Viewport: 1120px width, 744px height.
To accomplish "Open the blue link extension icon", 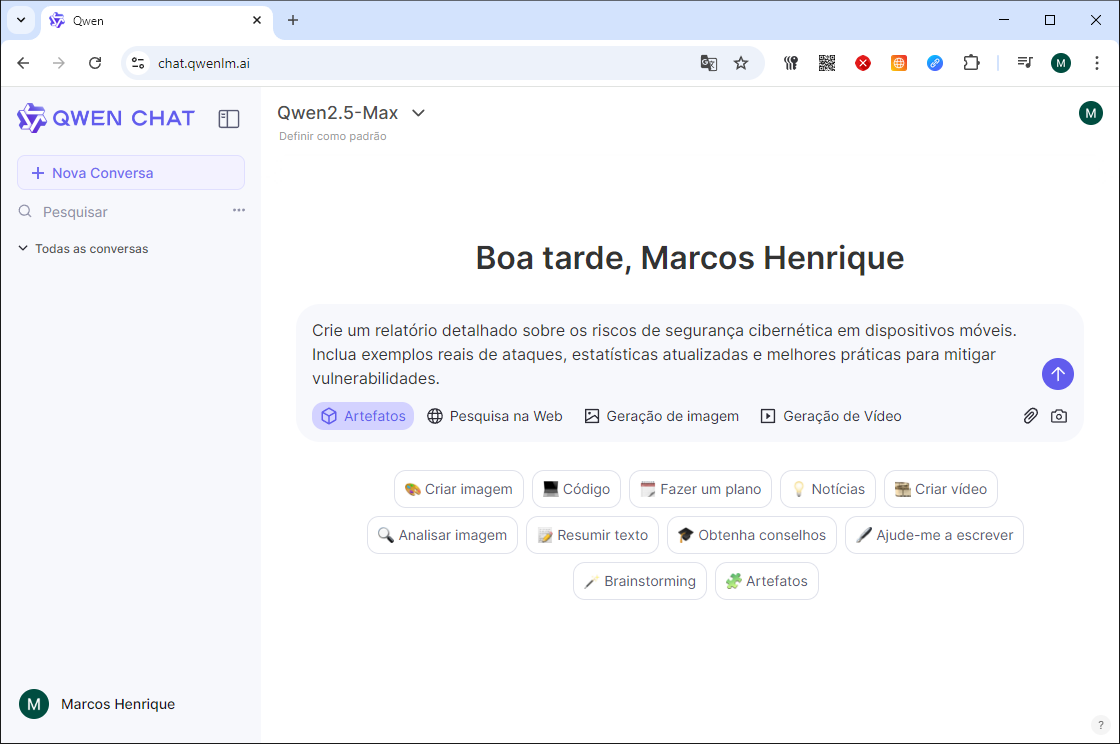I will [x=934, y=63].
